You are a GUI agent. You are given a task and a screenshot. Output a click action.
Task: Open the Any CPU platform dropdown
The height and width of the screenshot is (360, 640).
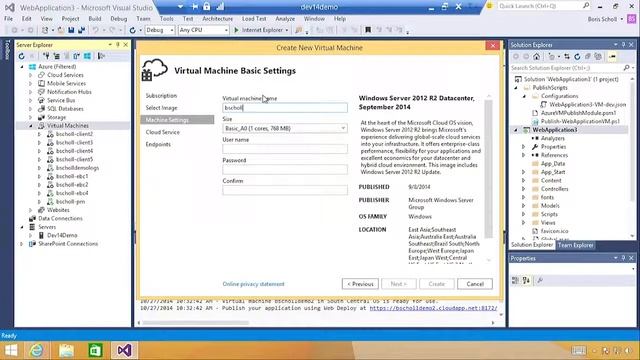(203, 30)
